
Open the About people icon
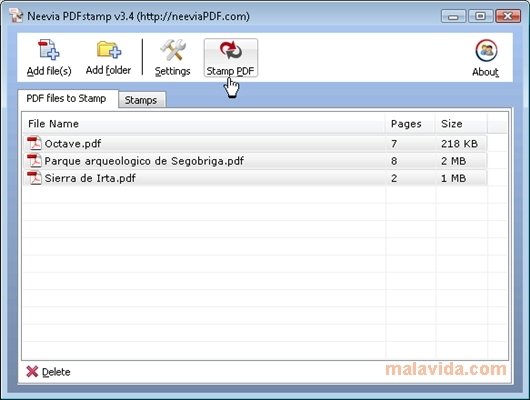(x=486, y=51)
